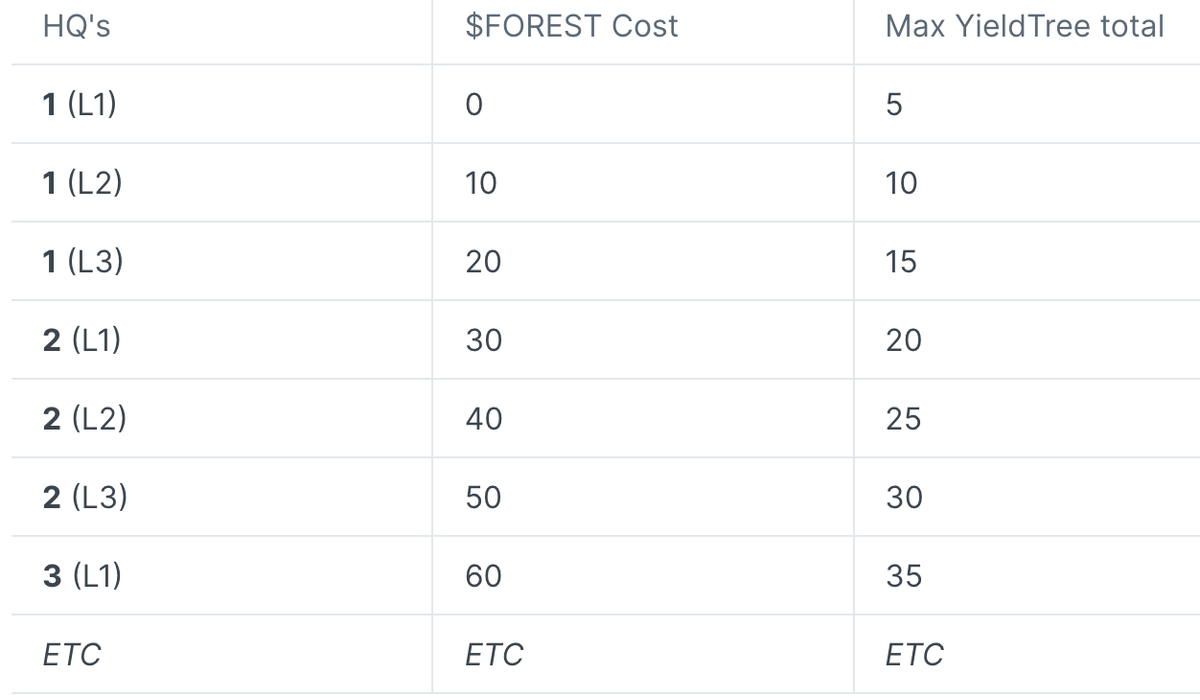The image size is (1200, 700).
Task: Select the "$FOREST Cost" column header
Action: click(x=572, y=26)
